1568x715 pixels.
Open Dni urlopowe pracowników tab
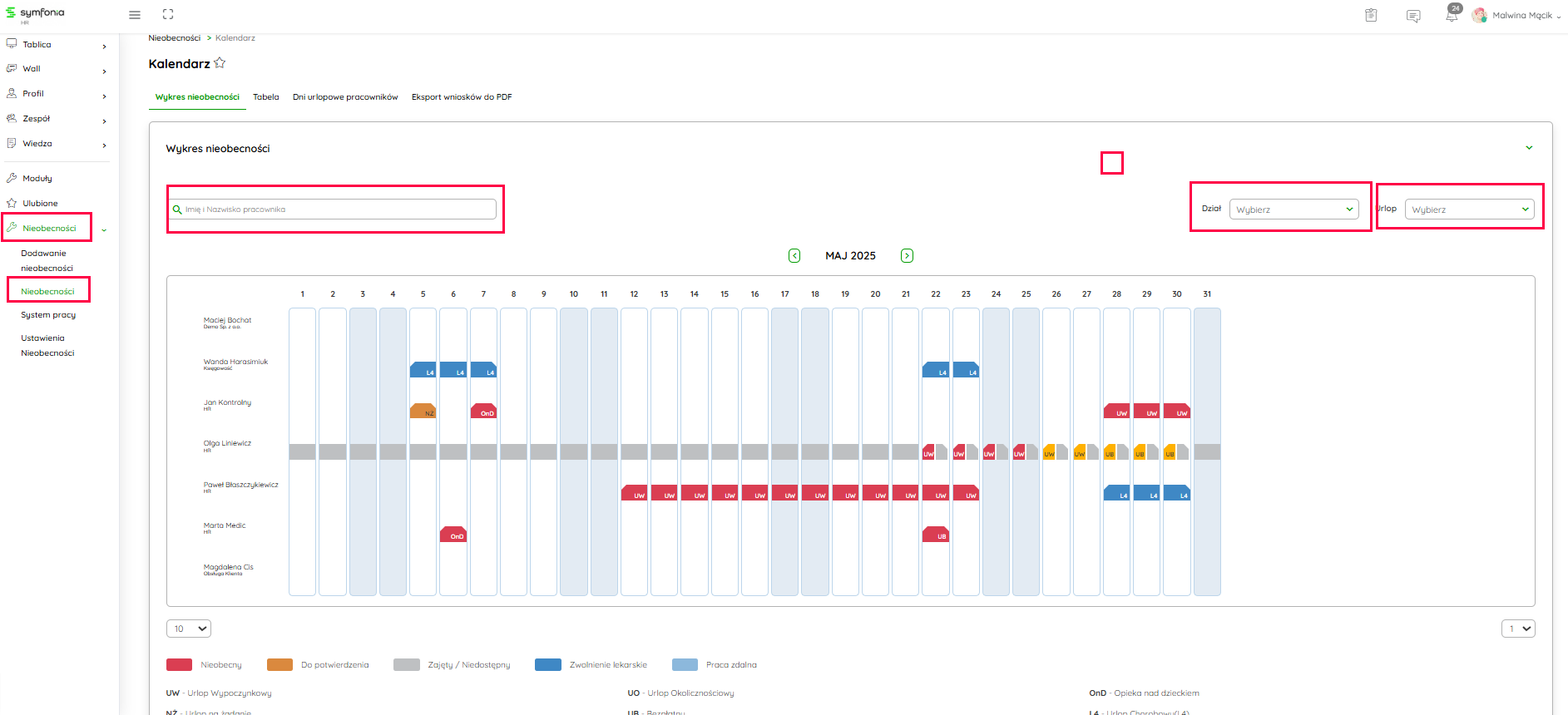tap(345, 97)
